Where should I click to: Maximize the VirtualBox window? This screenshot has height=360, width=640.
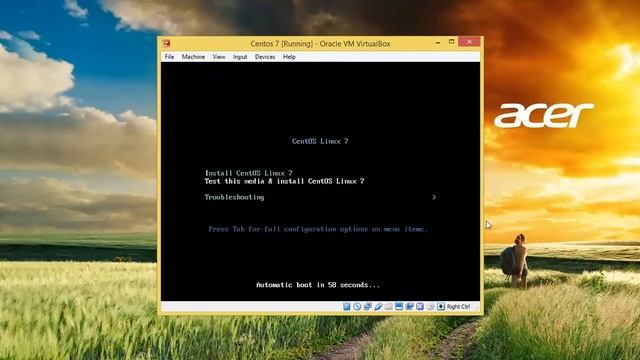click(x=451, y=42)
